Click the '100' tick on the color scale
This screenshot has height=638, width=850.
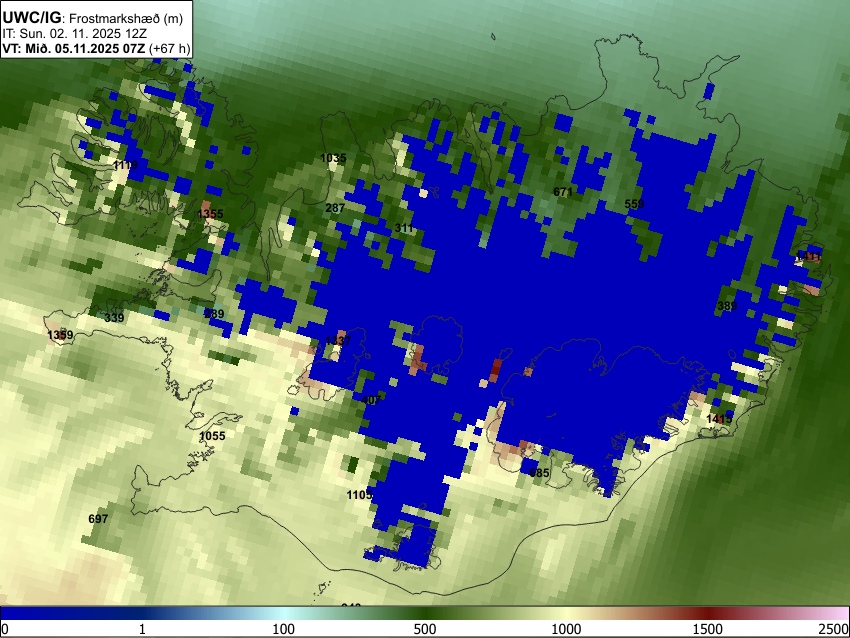pyautogui.click(x=284, y=629)
